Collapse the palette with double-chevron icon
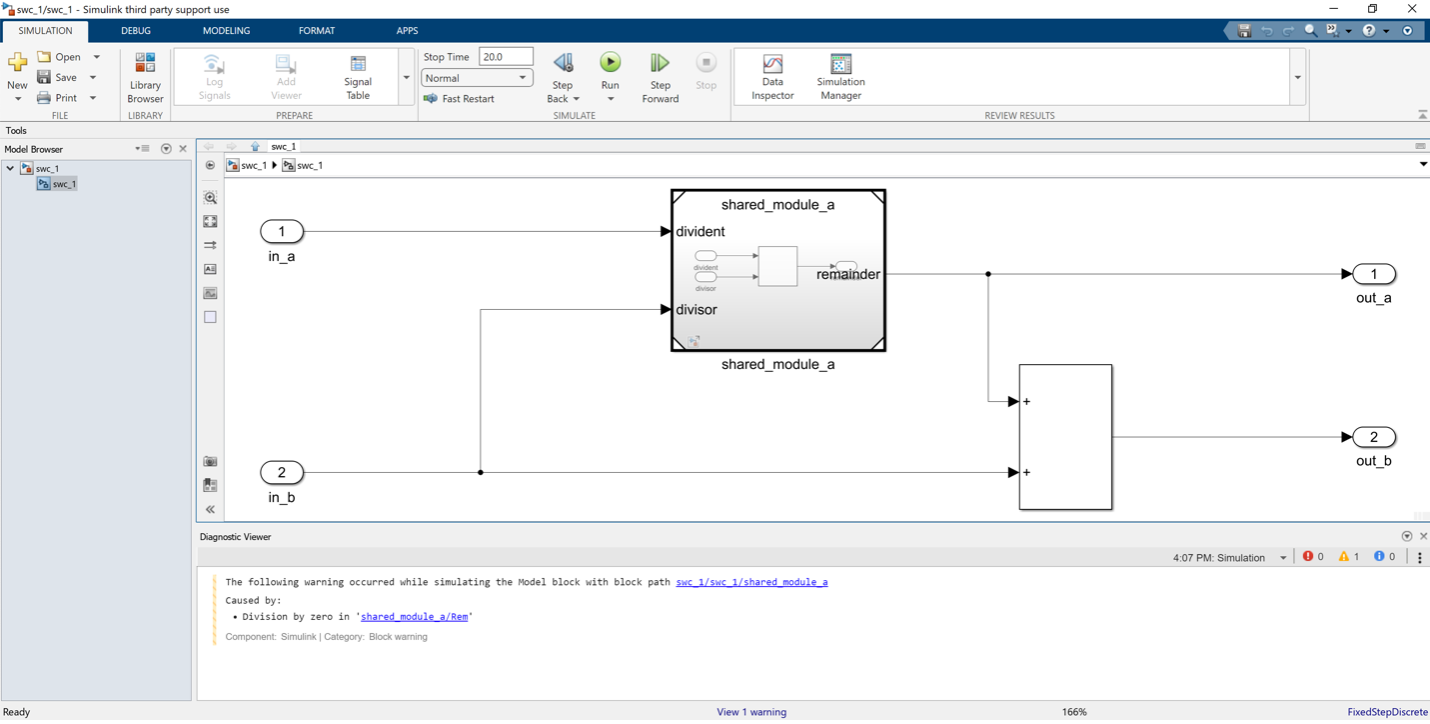The height and width of the screenshot is (724, 1430). pyautogui.click(x=210, y=509)
